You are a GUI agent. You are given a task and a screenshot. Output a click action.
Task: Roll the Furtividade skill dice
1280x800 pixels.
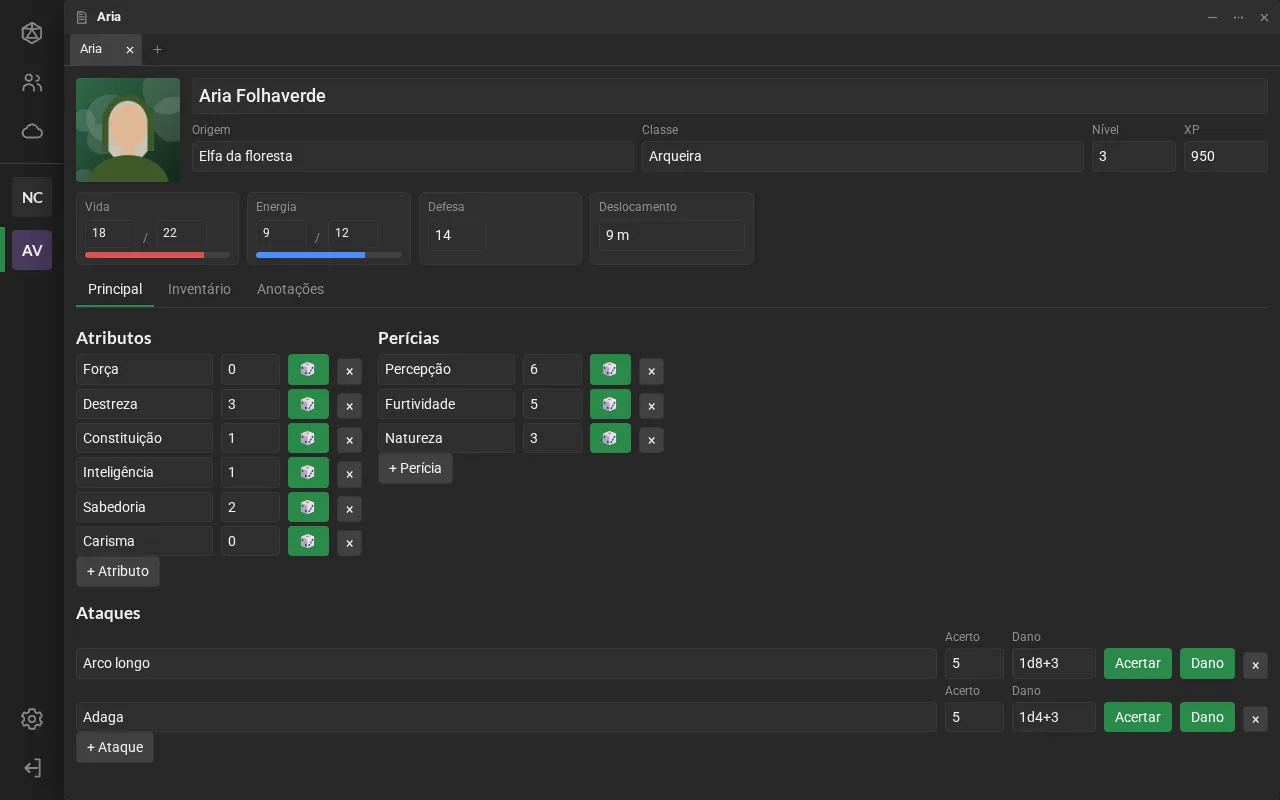(x=610, y=404)
